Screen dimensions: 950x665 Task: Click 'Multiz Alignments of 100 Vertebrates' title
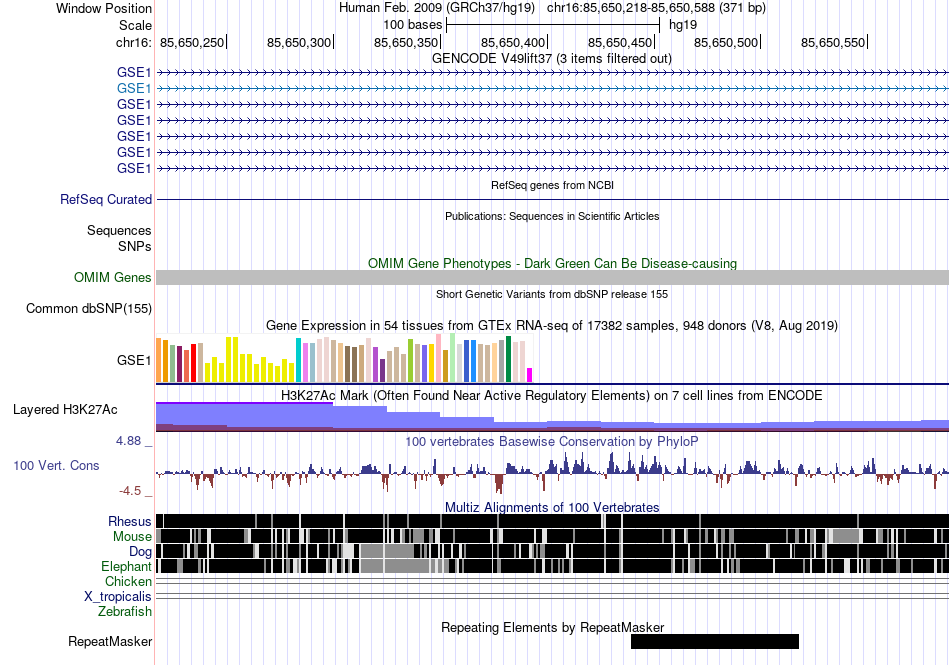point(552,508)
